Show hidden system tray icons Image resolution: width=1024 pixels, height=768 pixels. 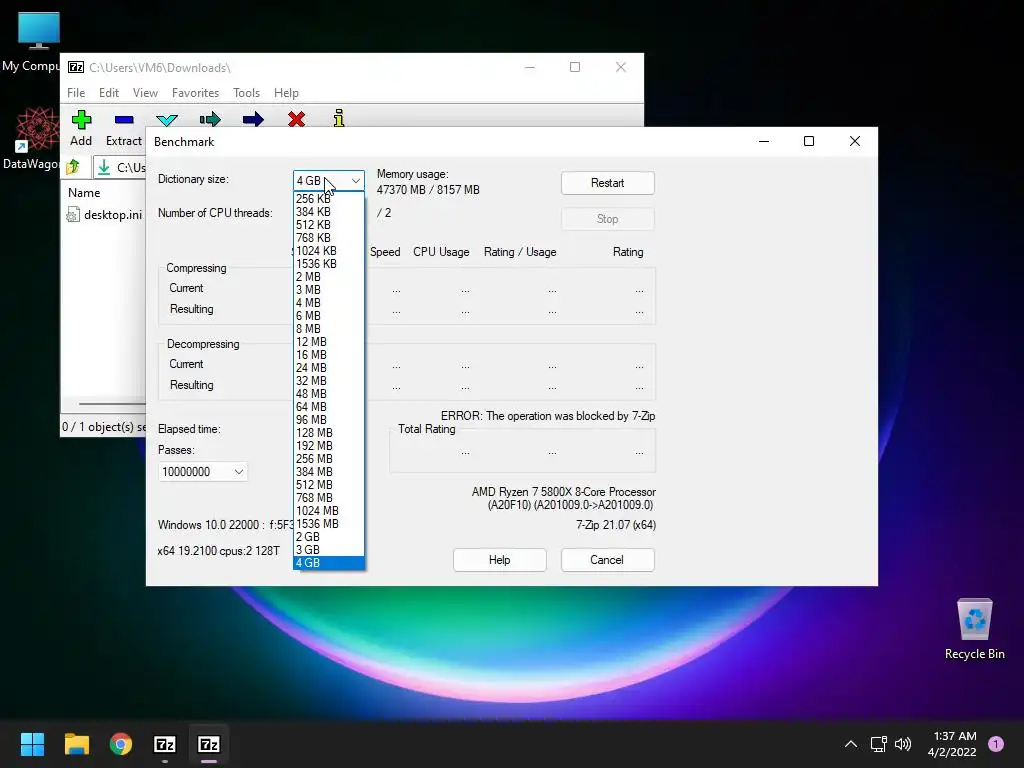(x=850, y=744)
